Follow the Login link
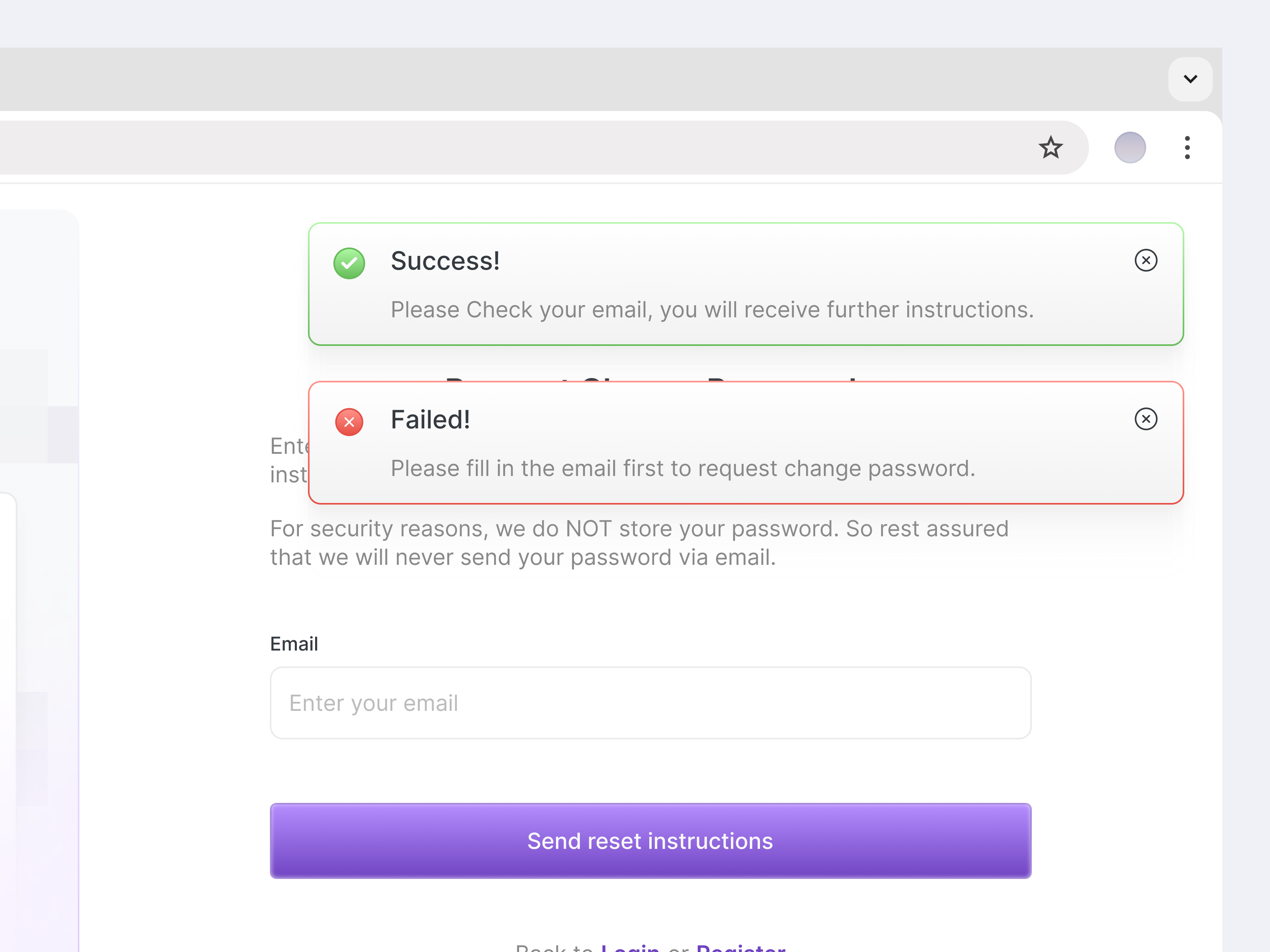 (630, 947)
